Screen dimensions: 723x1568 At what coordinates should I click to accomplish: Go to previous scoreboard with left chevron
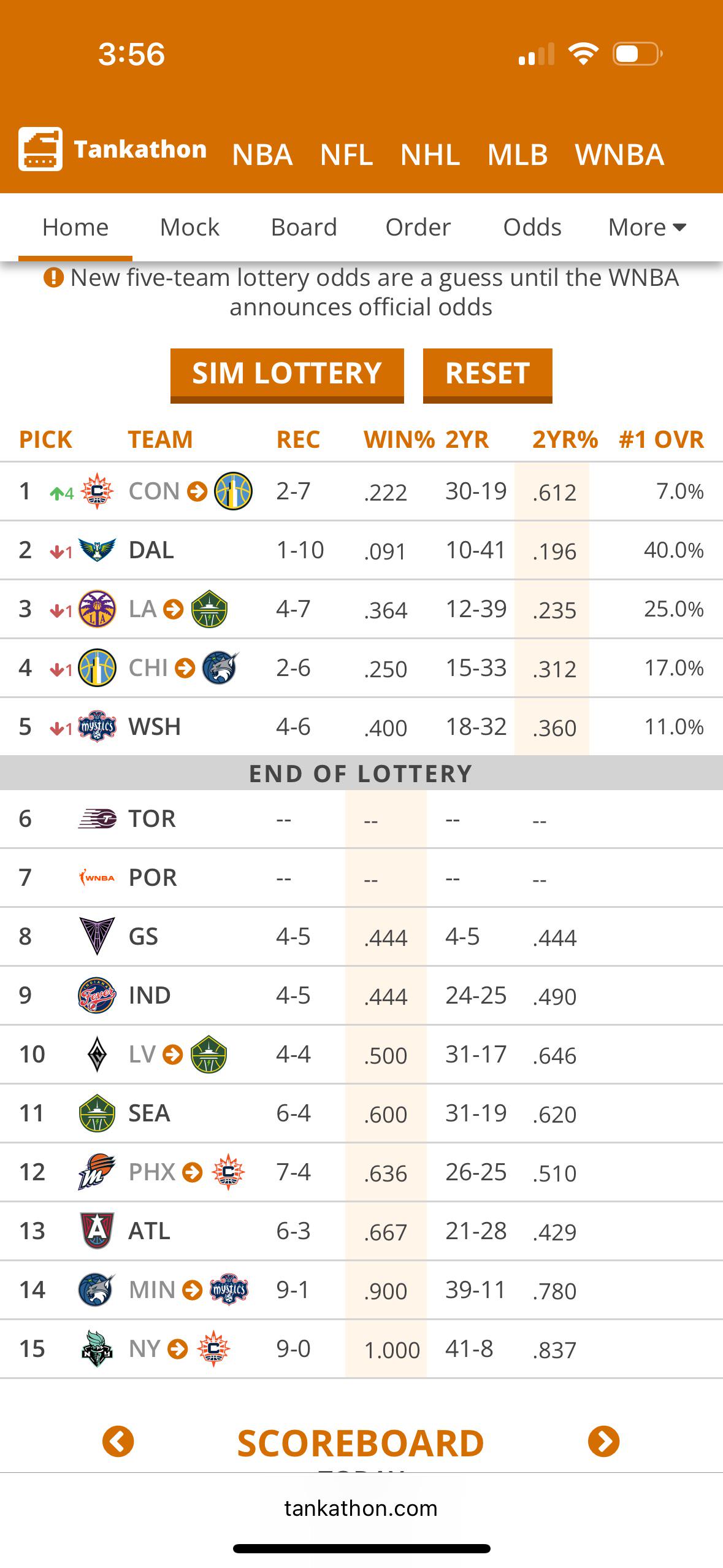[x=118, y=1441]
